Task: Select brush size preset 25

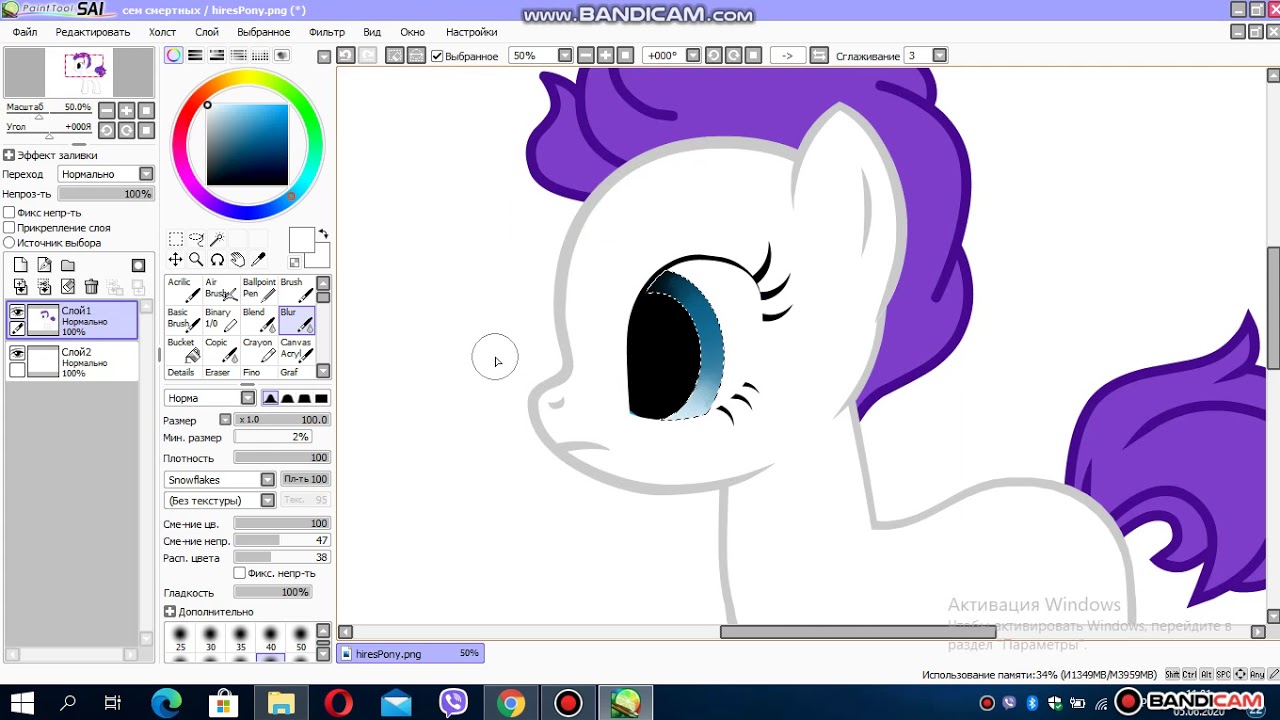Action: click(181, 639)
